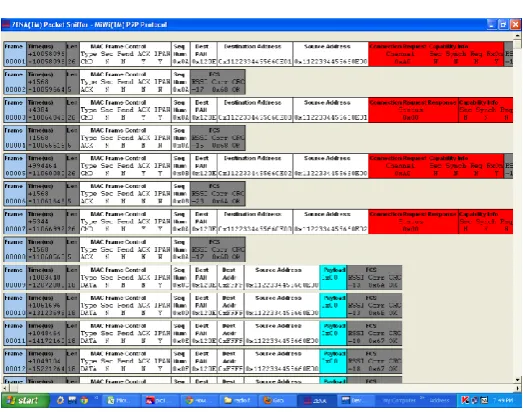Click Seq Num cell in frame 00003
Image resolution: width=523 pixels, height=412 pixels.
[x=181, y=110]
